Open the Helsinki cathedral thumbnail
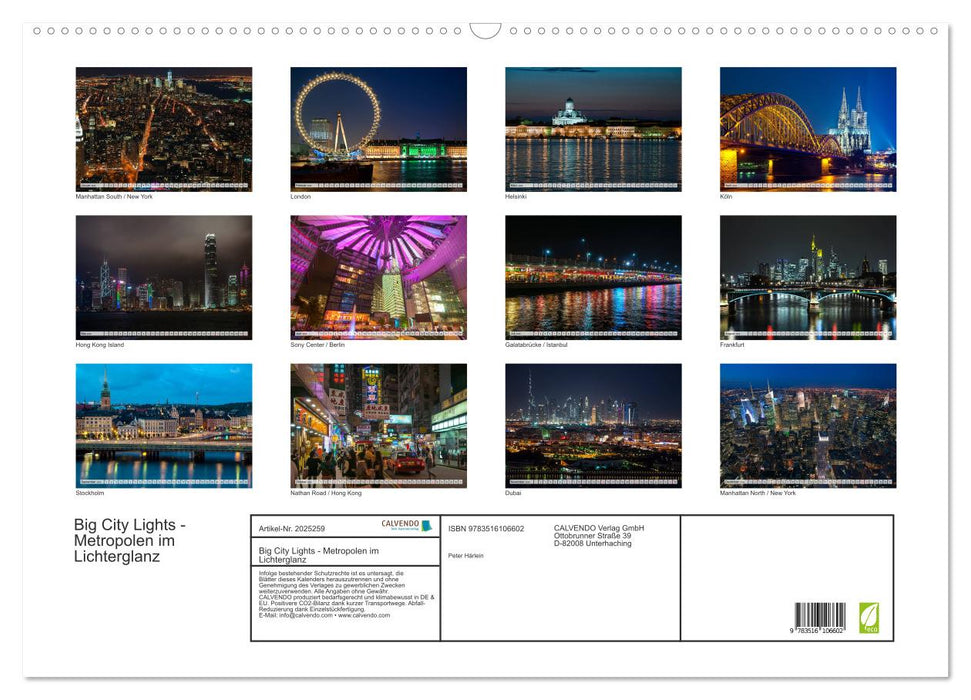 pos(593,129)
